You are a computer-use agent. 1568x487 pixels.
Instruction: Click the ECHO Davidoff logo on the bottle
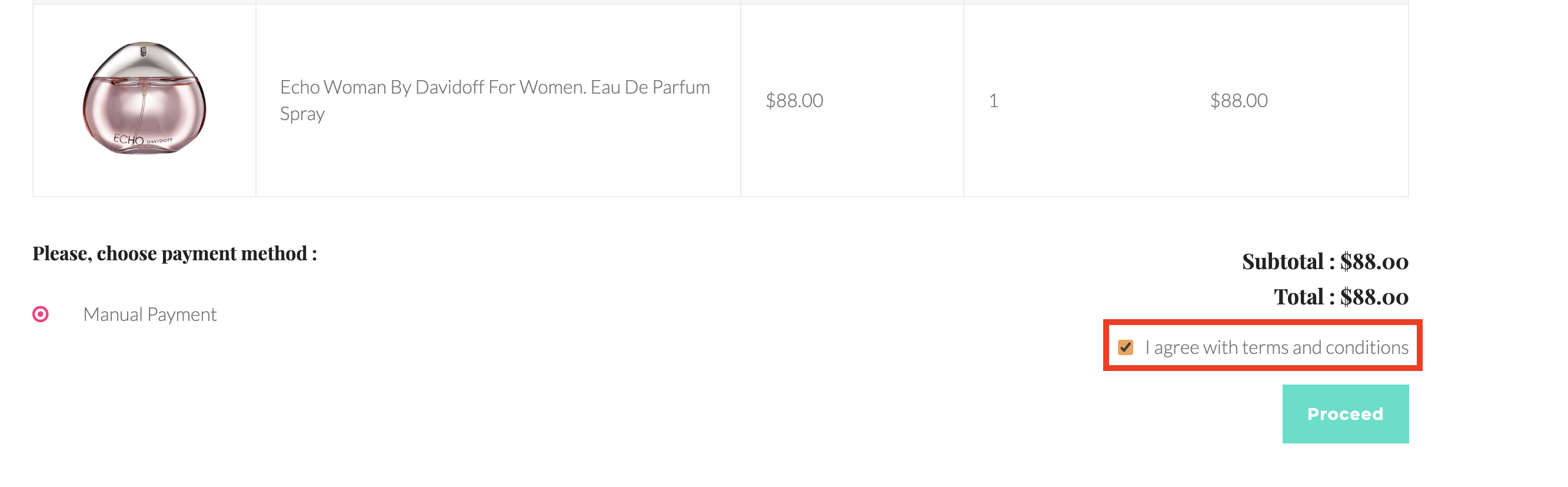coord(143,140)
